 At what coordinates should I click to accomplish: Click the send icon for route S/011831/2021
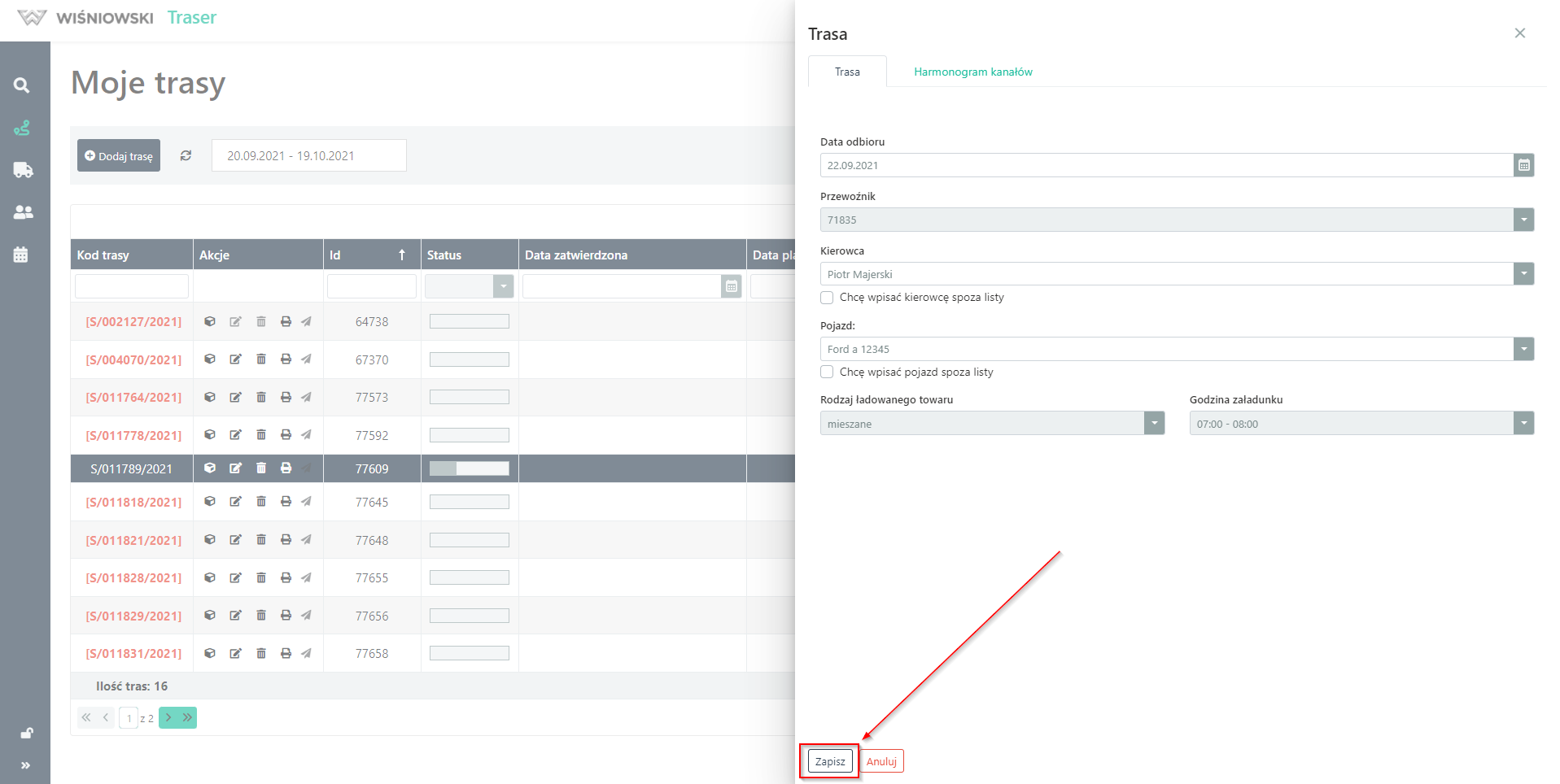306,653
